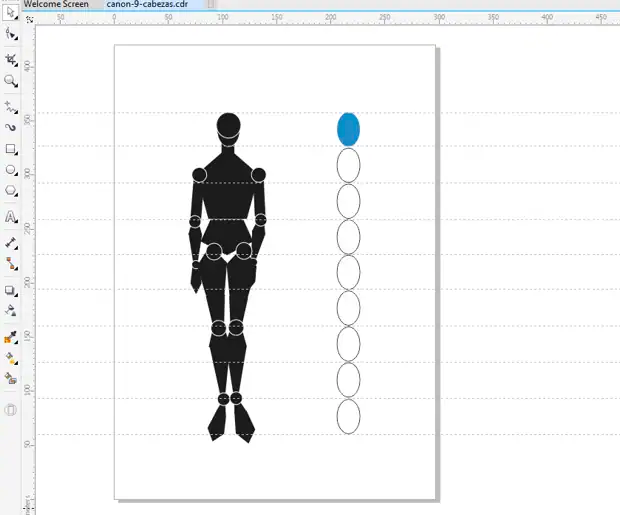Choose the Parallel Dimension tool
Viewport: 620px width, 515px height.
[x=11, y=242]
